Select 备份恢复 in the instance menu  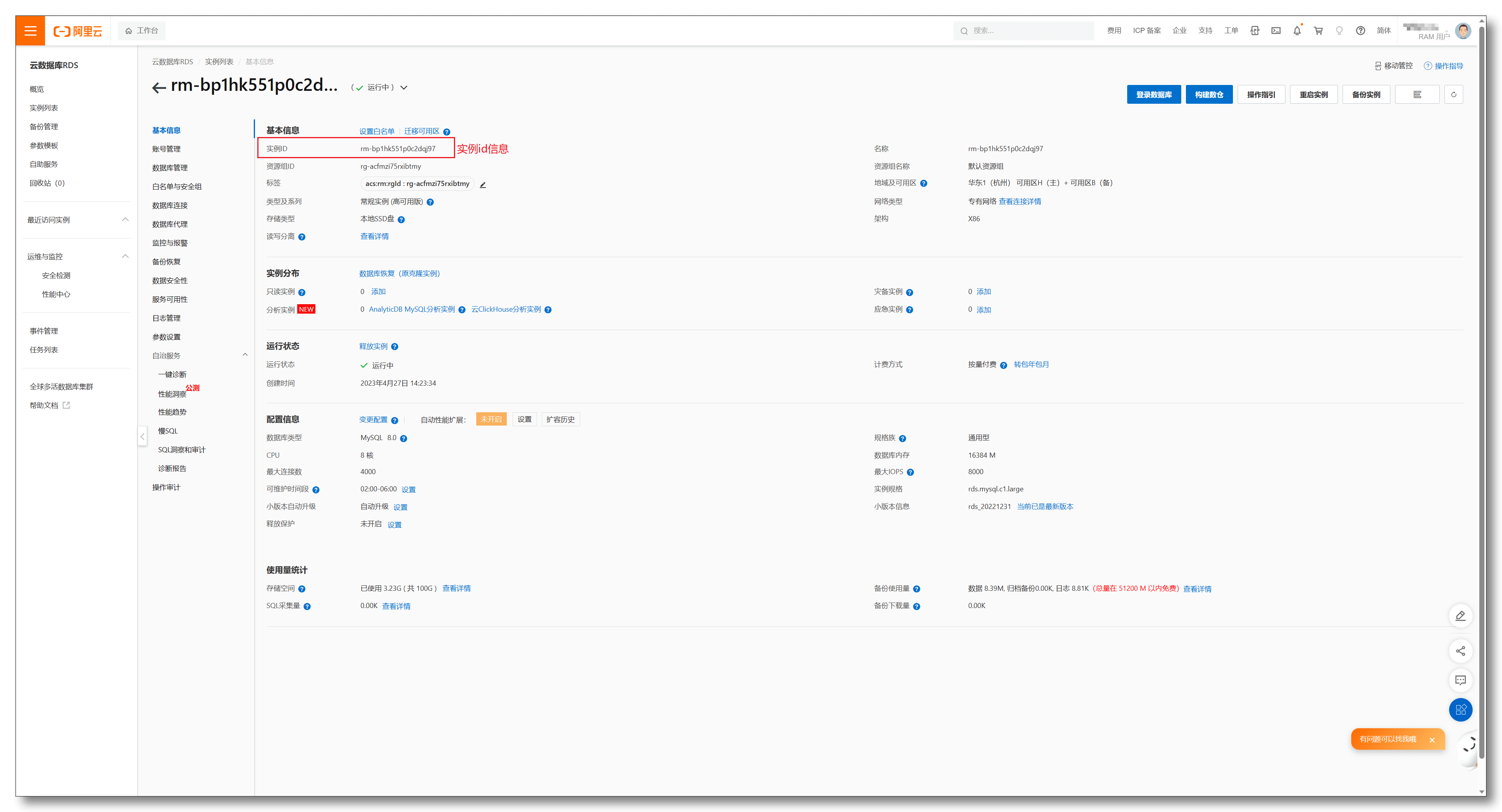pos(166,262)
